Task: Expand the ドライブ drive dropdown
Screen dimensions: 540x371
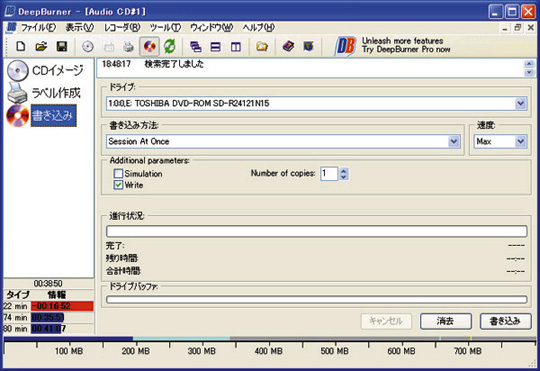Action: tap(520, 103)
